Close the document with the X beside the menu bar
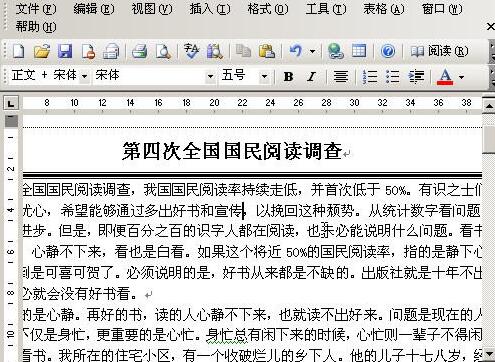495x362 pixels. pyautogui.click(x=491, y=27)
